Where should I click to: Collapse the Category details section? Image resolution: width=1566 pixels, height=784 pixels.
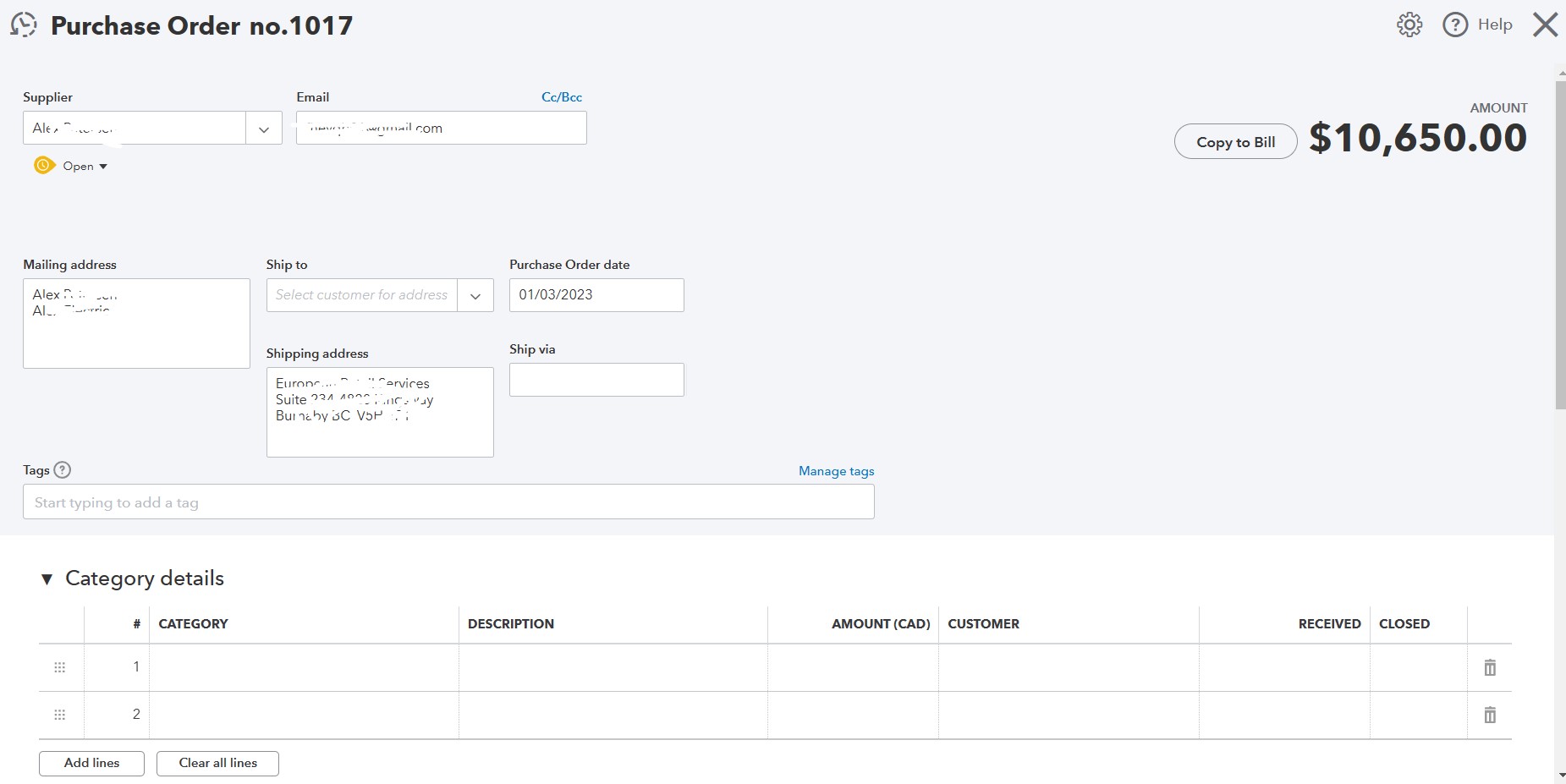[x=47, y=578]
